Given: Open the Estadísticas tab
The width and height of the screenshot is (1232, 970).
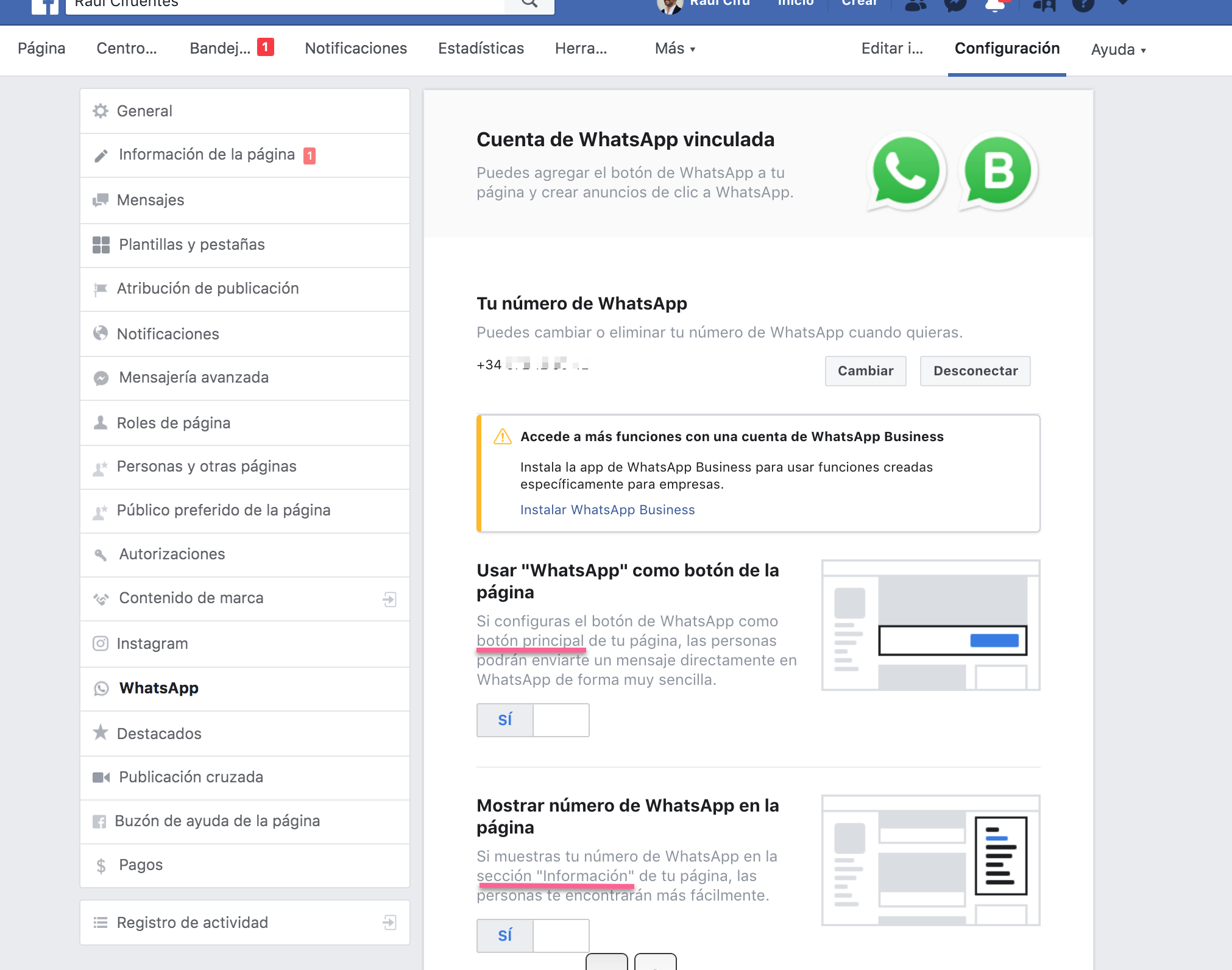Looking at the screenshot, I should (x=481, y=49).
